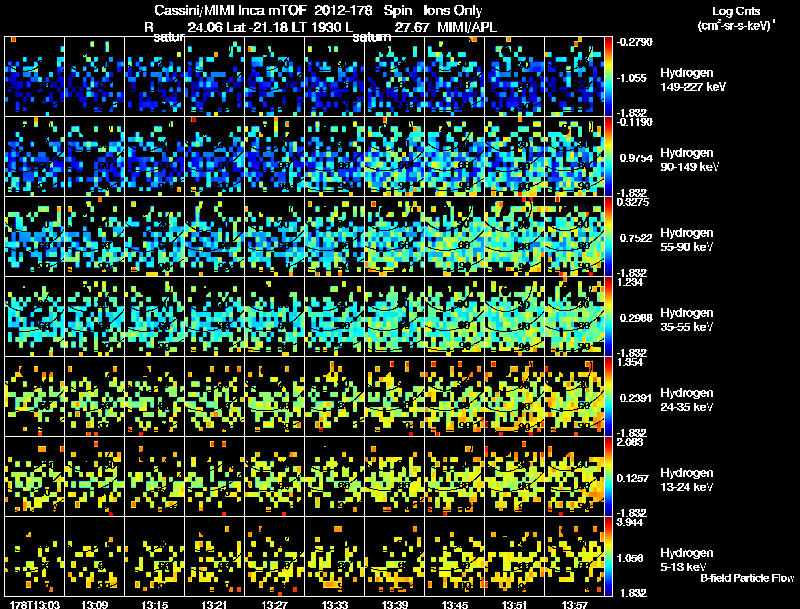Select the Hydrogen 35-55 keV panel at 13:39
800x609 pixels.
coord(394,316)
